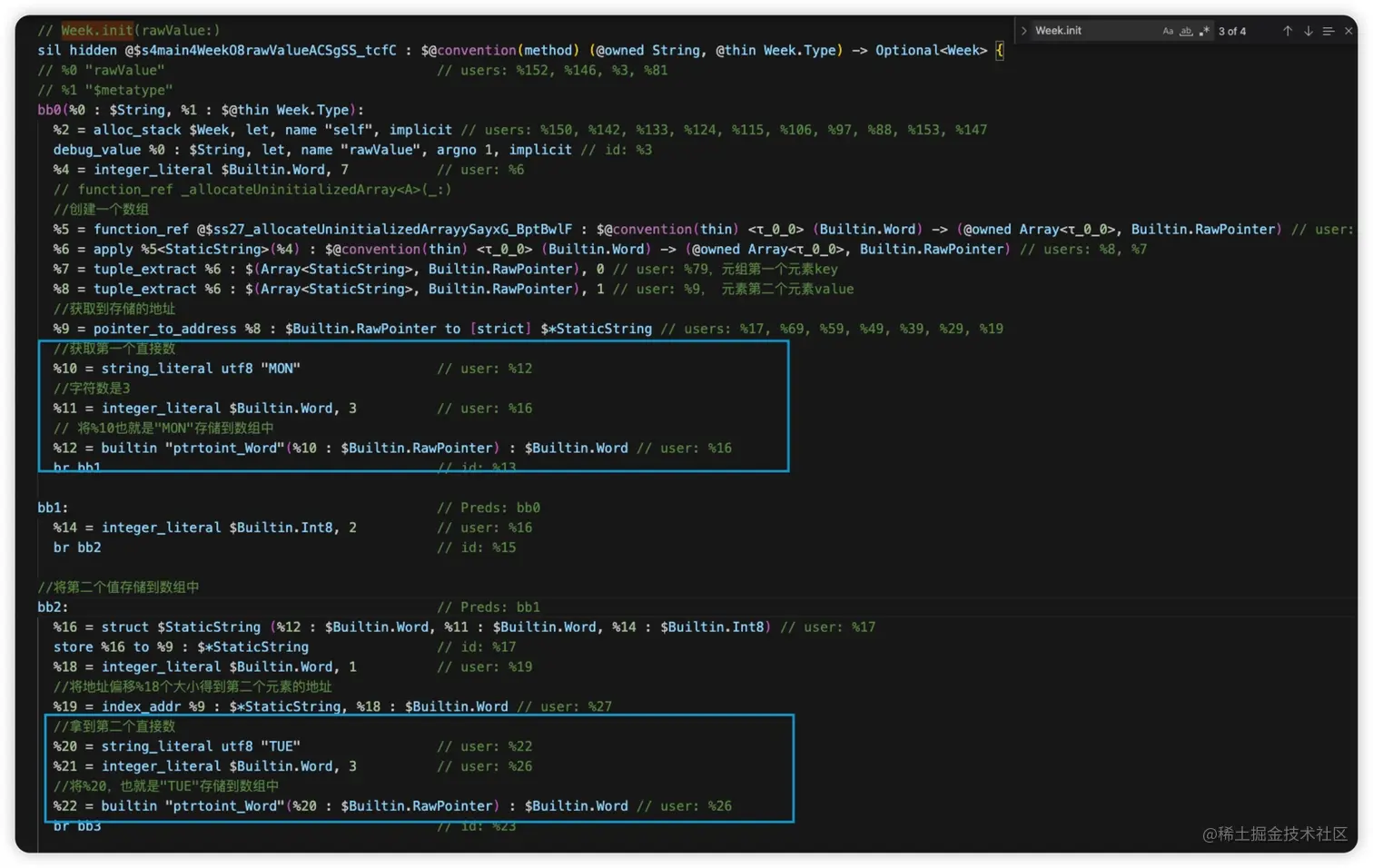Click the comment line '// %0 "rawValue"'
The image size is (1373, 868).
pyautogui.click(x=101, y=70)
